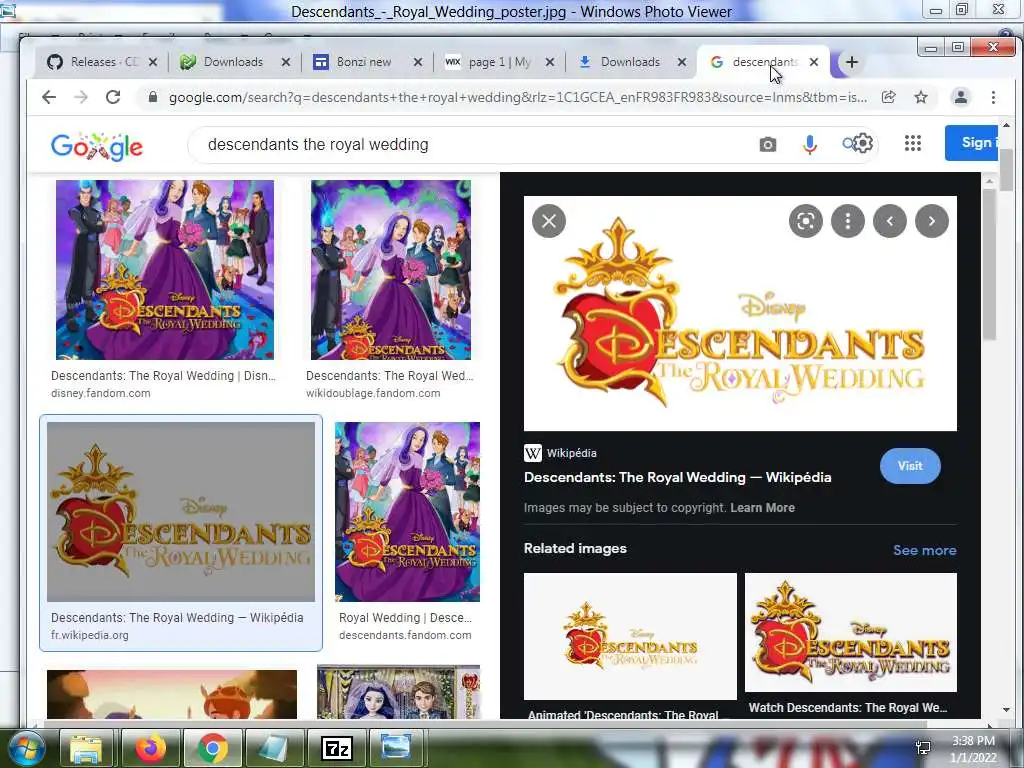1024x768 pixels.
Task: Open a new browser tab
Action: click(x=852, y=62)
